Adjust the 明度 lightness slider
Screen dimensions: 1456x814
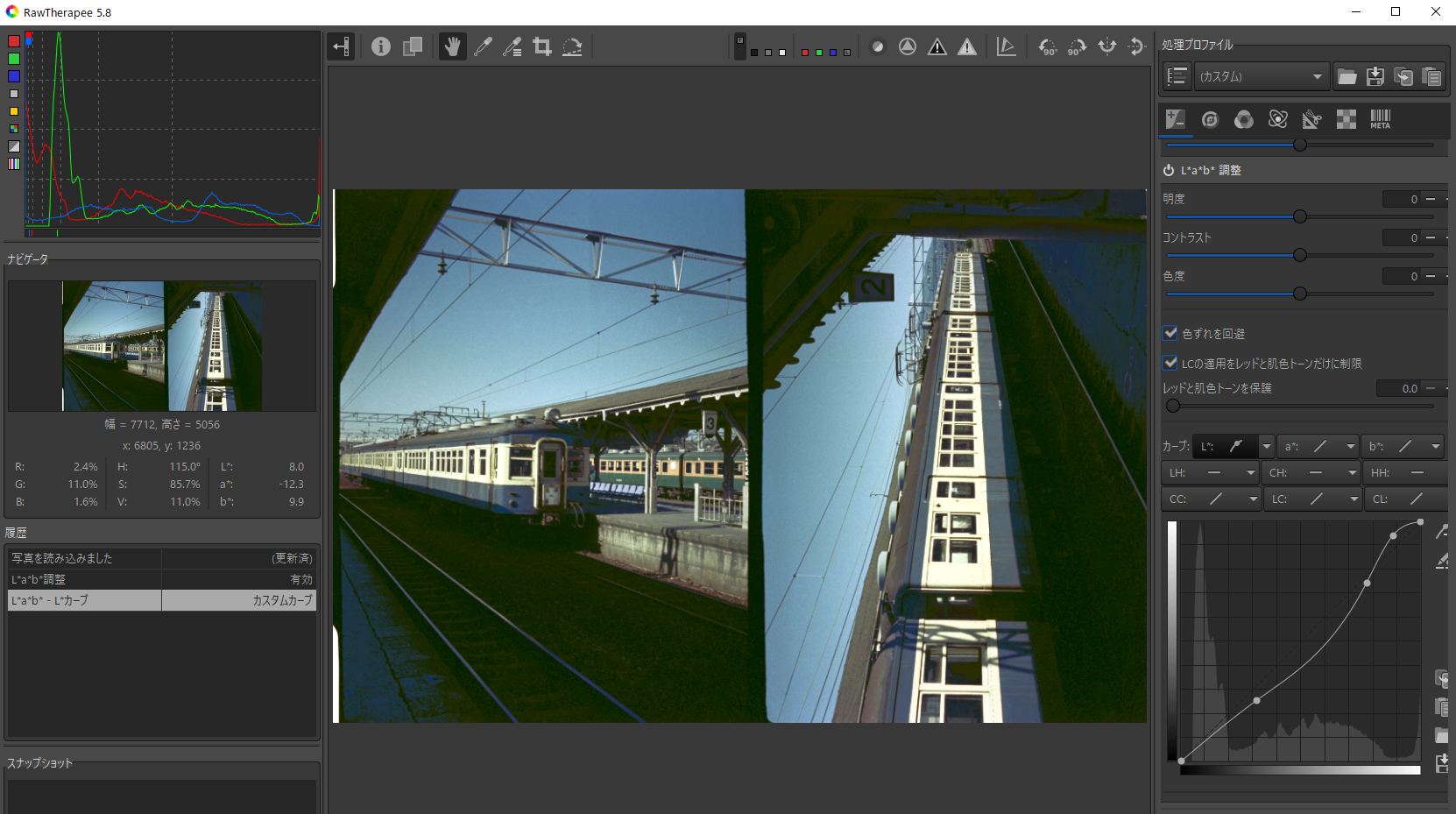coord(1300,216)
